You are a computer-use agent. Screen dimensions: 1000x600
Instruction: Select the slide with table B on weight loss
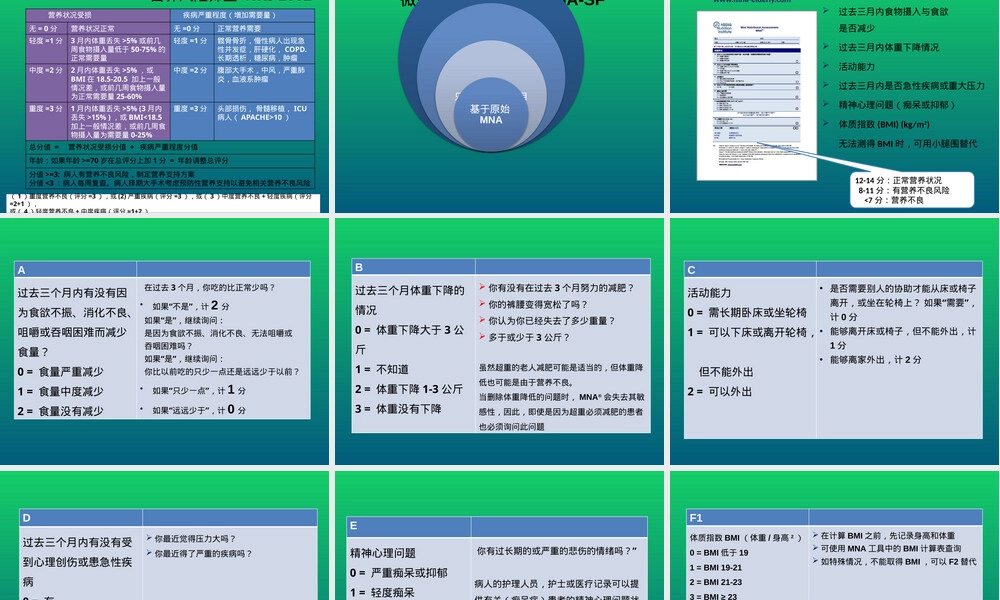point(499,341)
